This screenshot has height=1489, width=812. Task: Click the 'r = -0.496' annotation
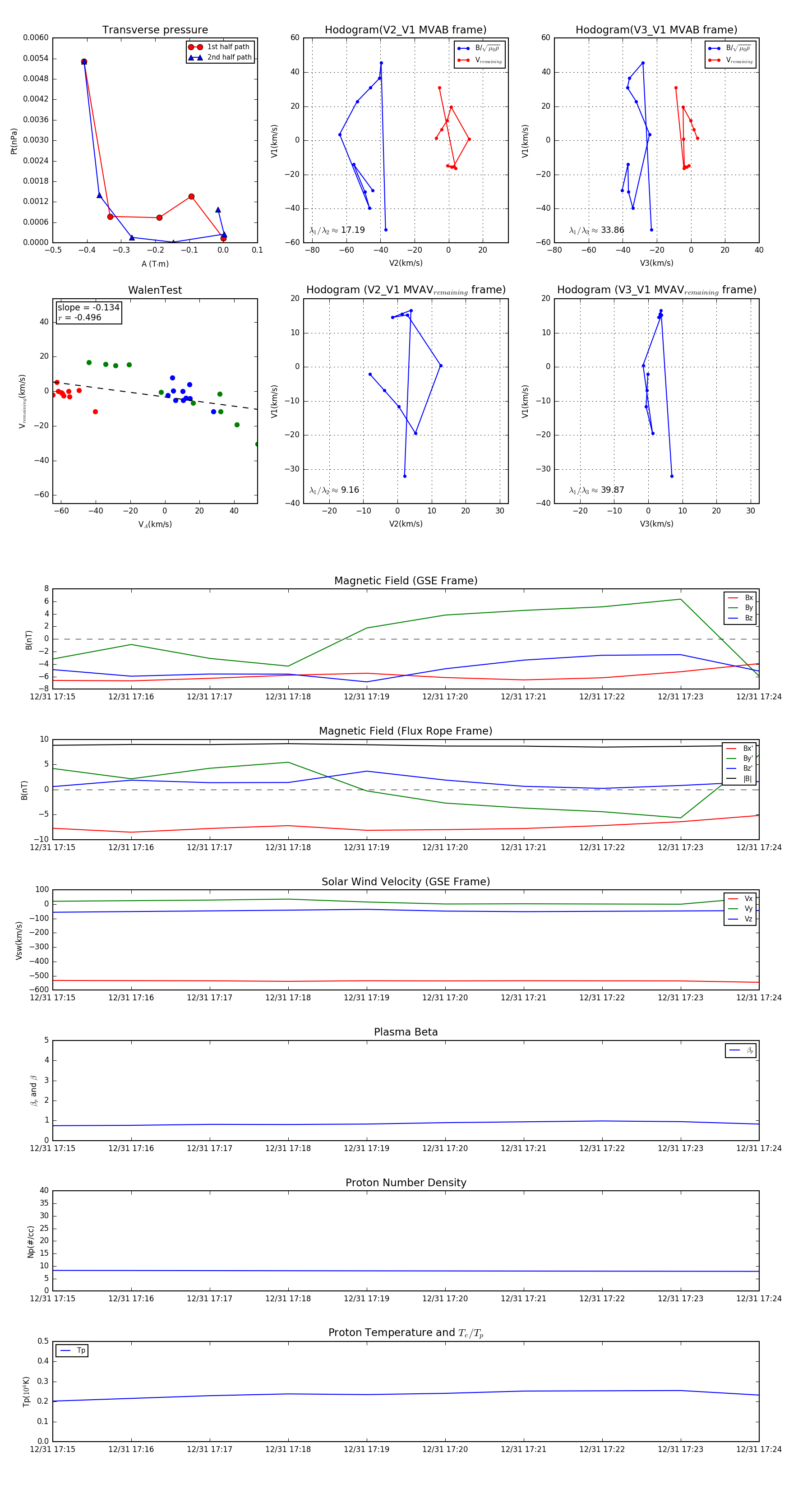coord(80,317)
